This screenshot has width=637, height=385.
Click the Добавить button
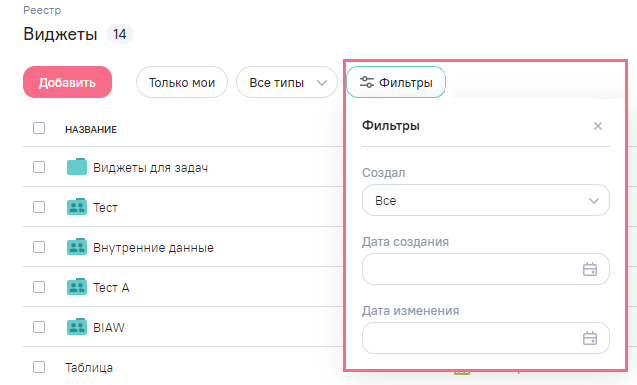[x=67, y=82]
